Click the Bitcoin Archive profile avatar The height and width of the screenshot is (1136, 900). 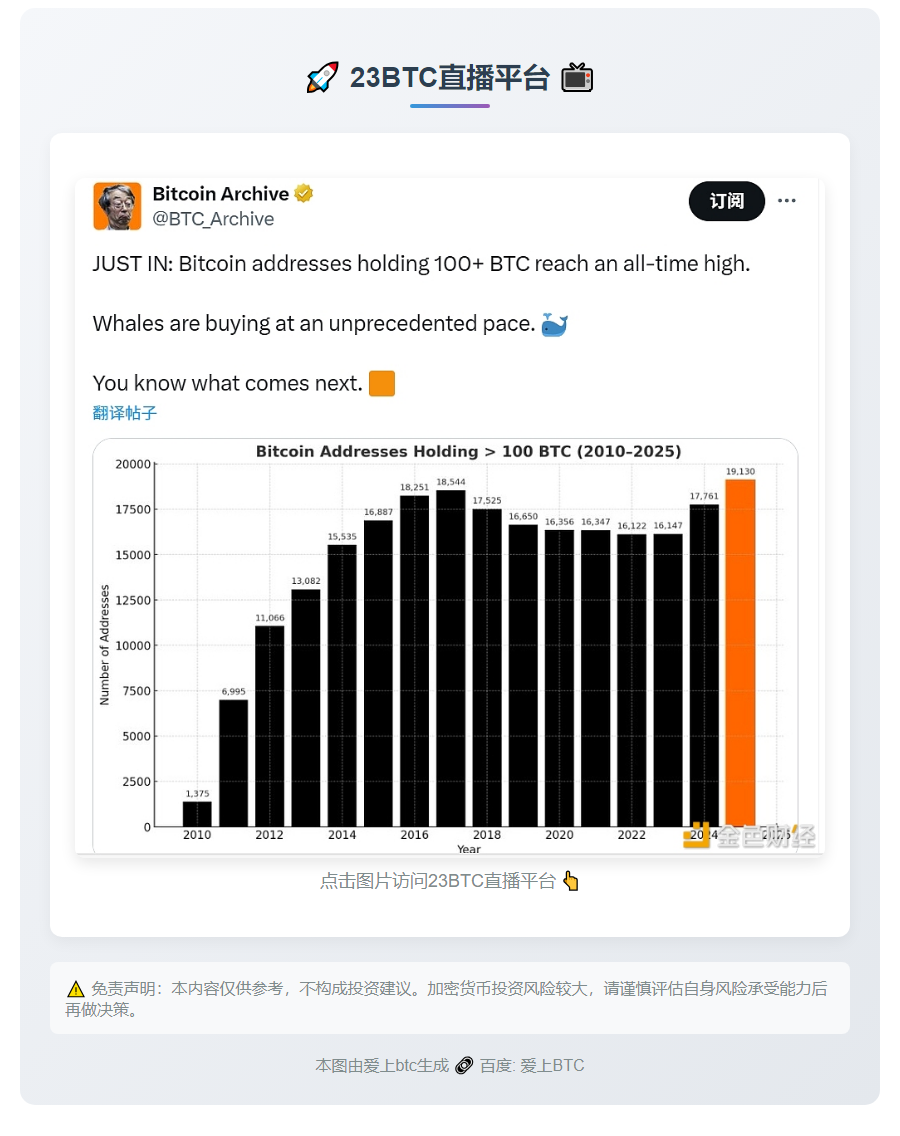[x=117, y=206]
